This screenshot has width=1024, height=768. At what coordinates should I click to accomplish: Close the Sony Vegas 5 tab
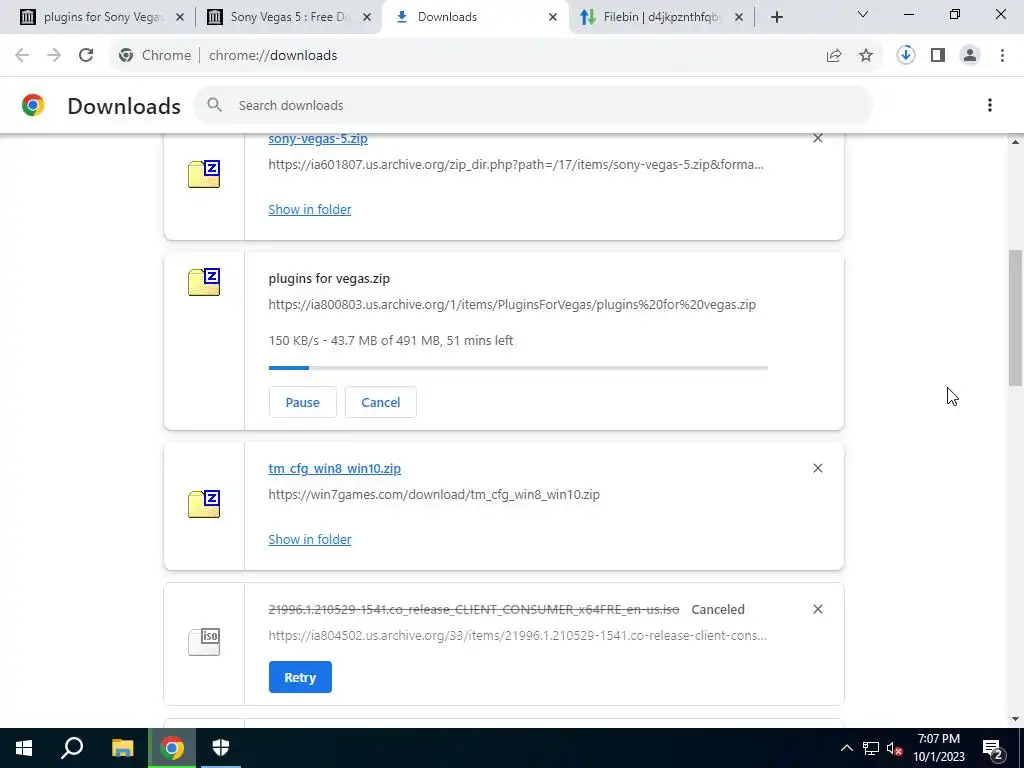tap(367, 17)
